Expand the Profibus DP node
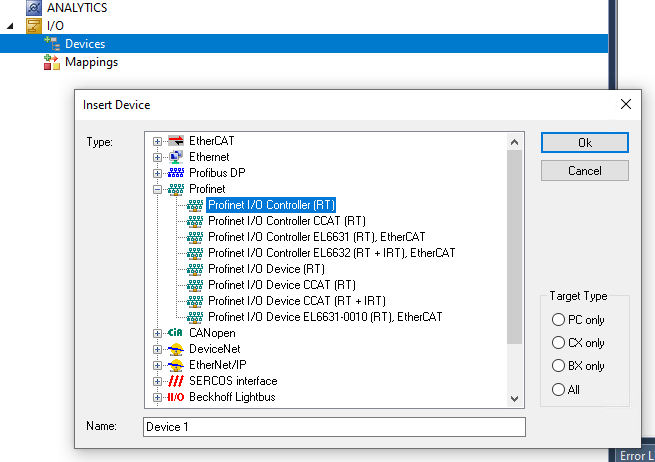The image size is (655, 462). pos(157,173)
